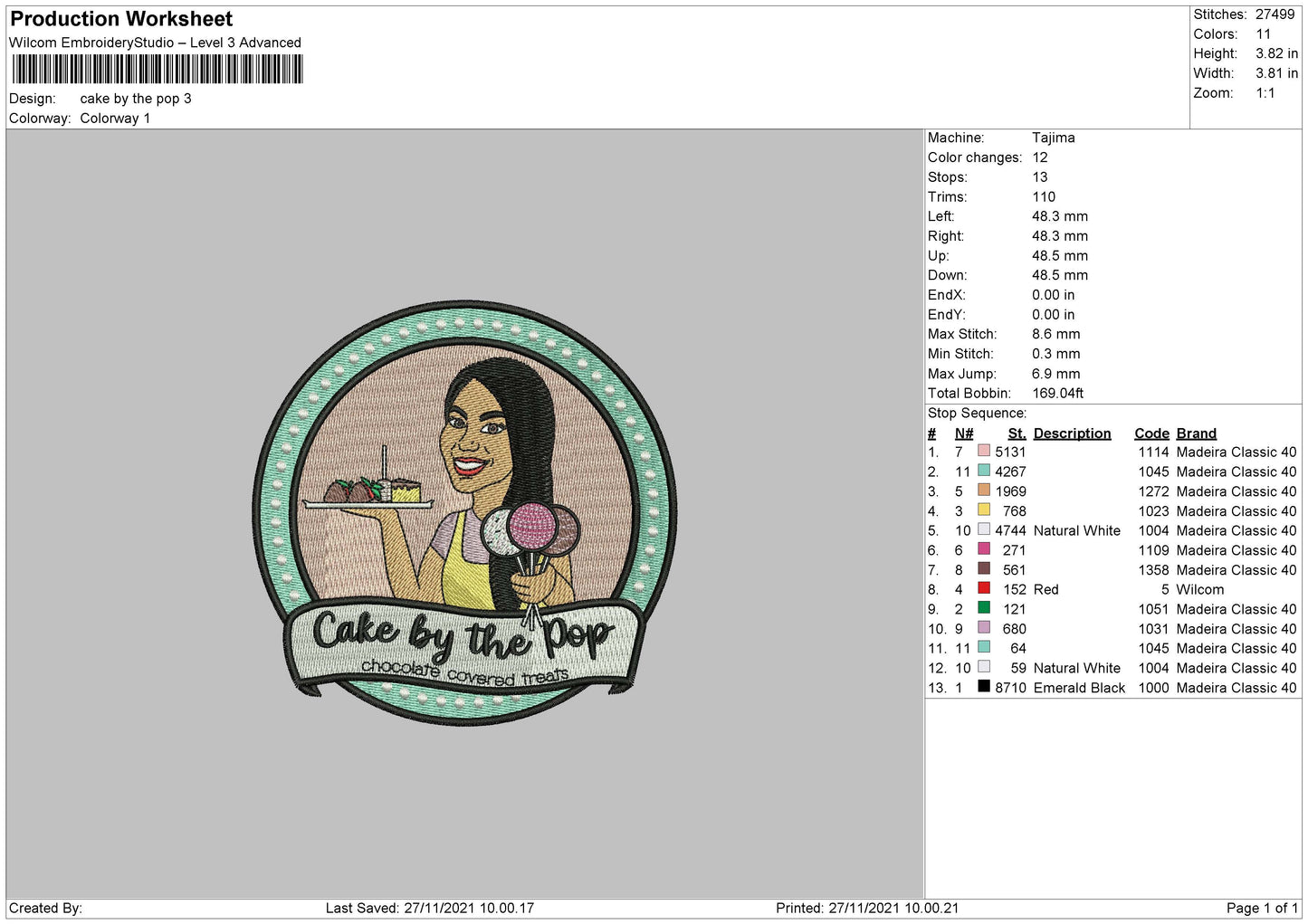Click the 'Colorway 1' value
The image size is (1308, 924).
pyautogui.click(x=115, y=119)
